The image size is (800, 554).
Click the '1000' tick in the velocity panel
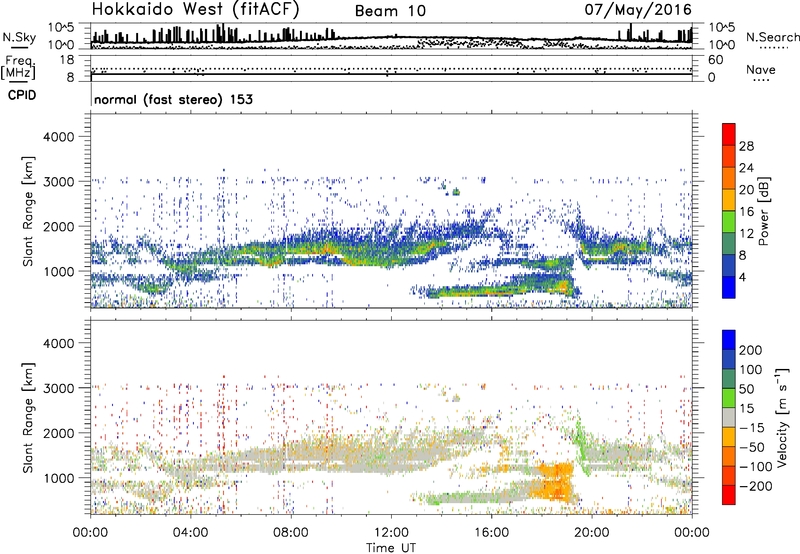59,478
